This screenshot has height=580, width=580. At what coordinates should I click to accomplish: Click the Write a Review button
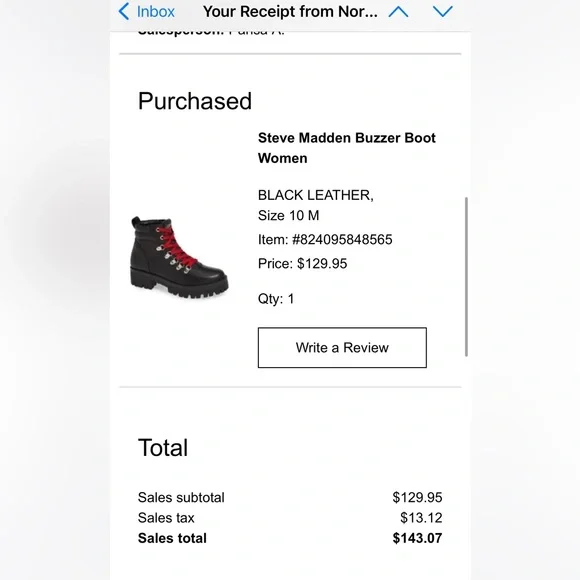342,347
